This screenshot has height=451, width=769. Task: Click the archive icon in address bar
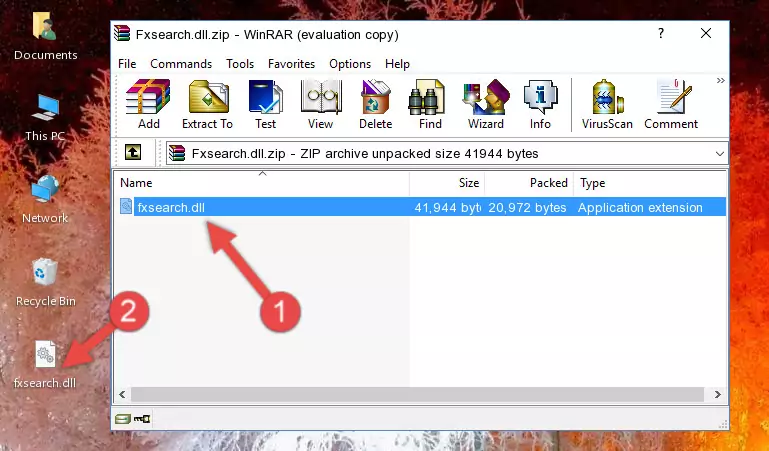coord(177,153)
